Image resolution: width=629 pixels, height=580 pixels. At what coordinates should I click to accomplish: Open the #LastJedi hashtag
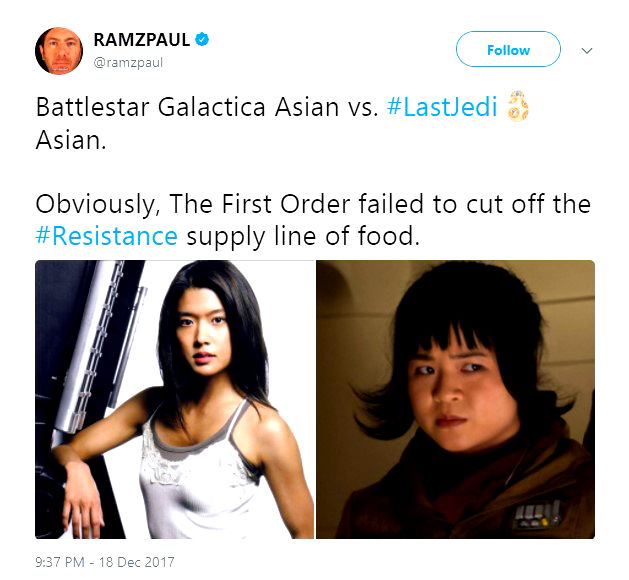[442, 107]
